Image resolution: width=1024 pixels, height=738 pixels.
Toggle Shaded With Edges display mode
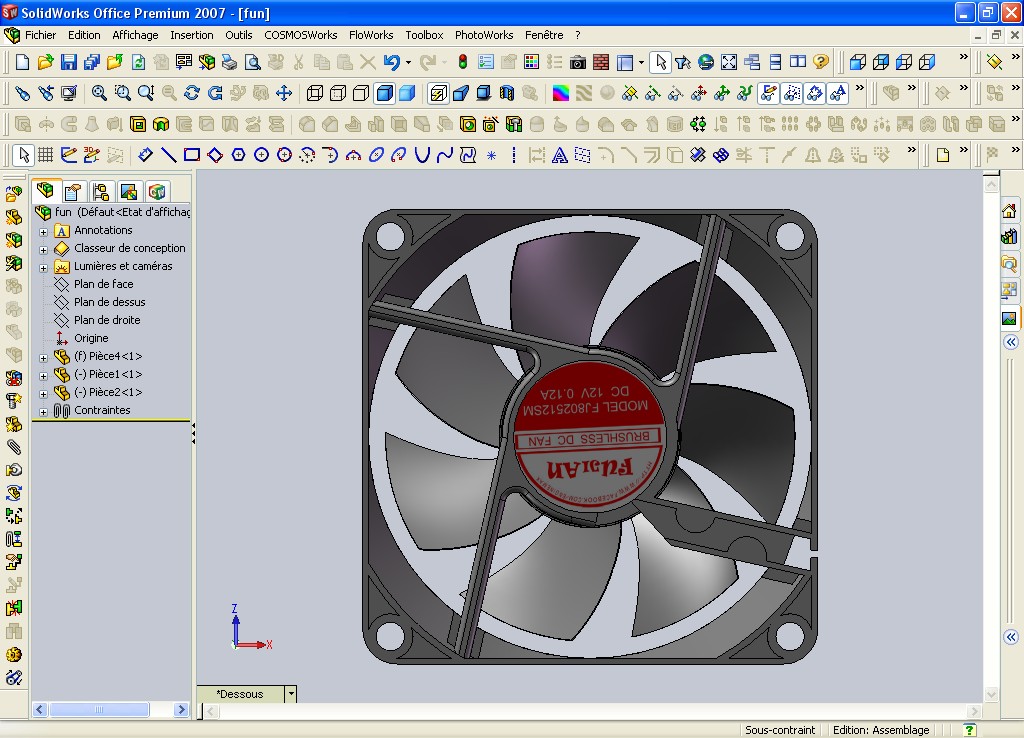click(x=384, y=93)
